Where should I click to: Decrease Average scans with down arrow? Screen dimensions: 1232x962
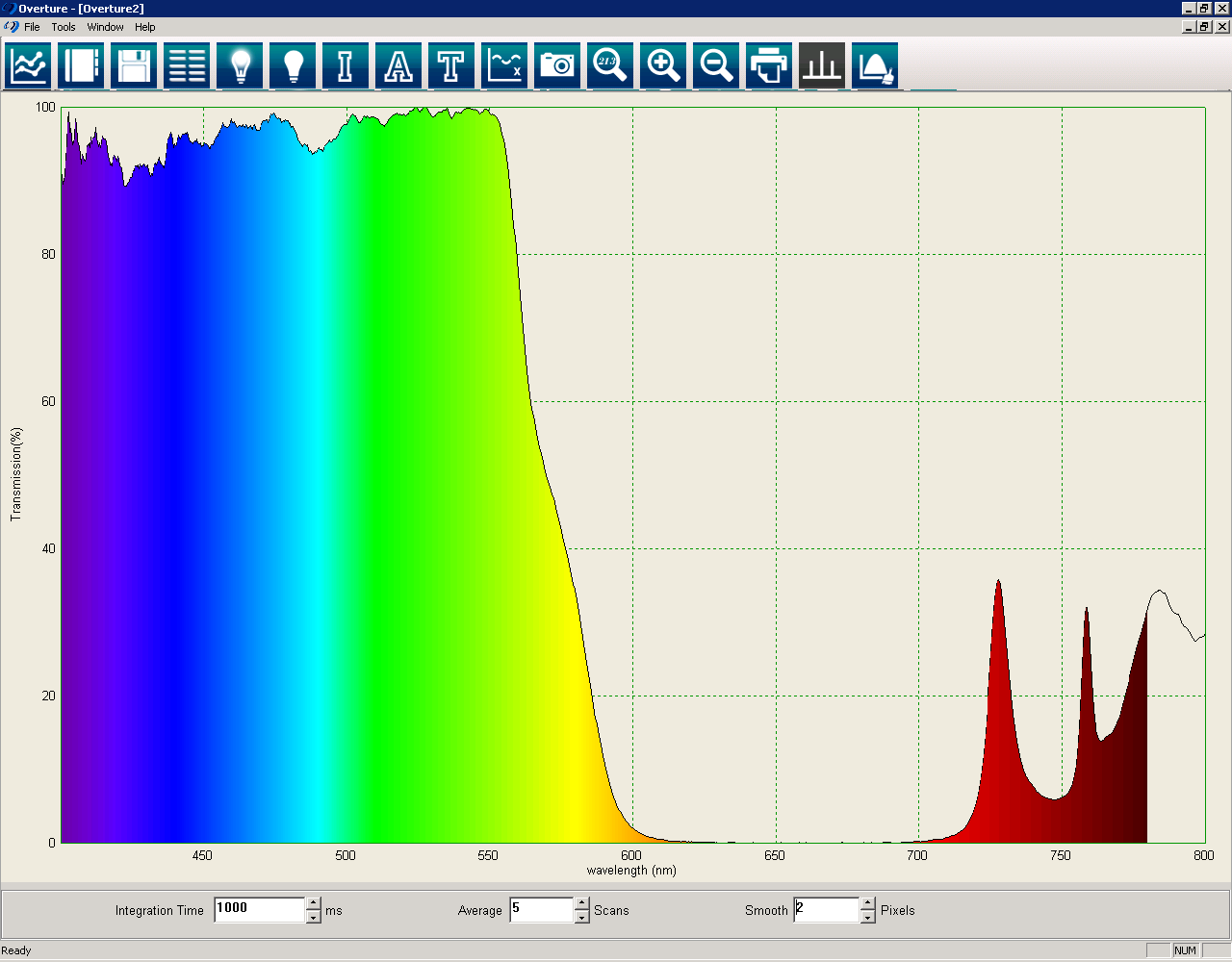581,917
